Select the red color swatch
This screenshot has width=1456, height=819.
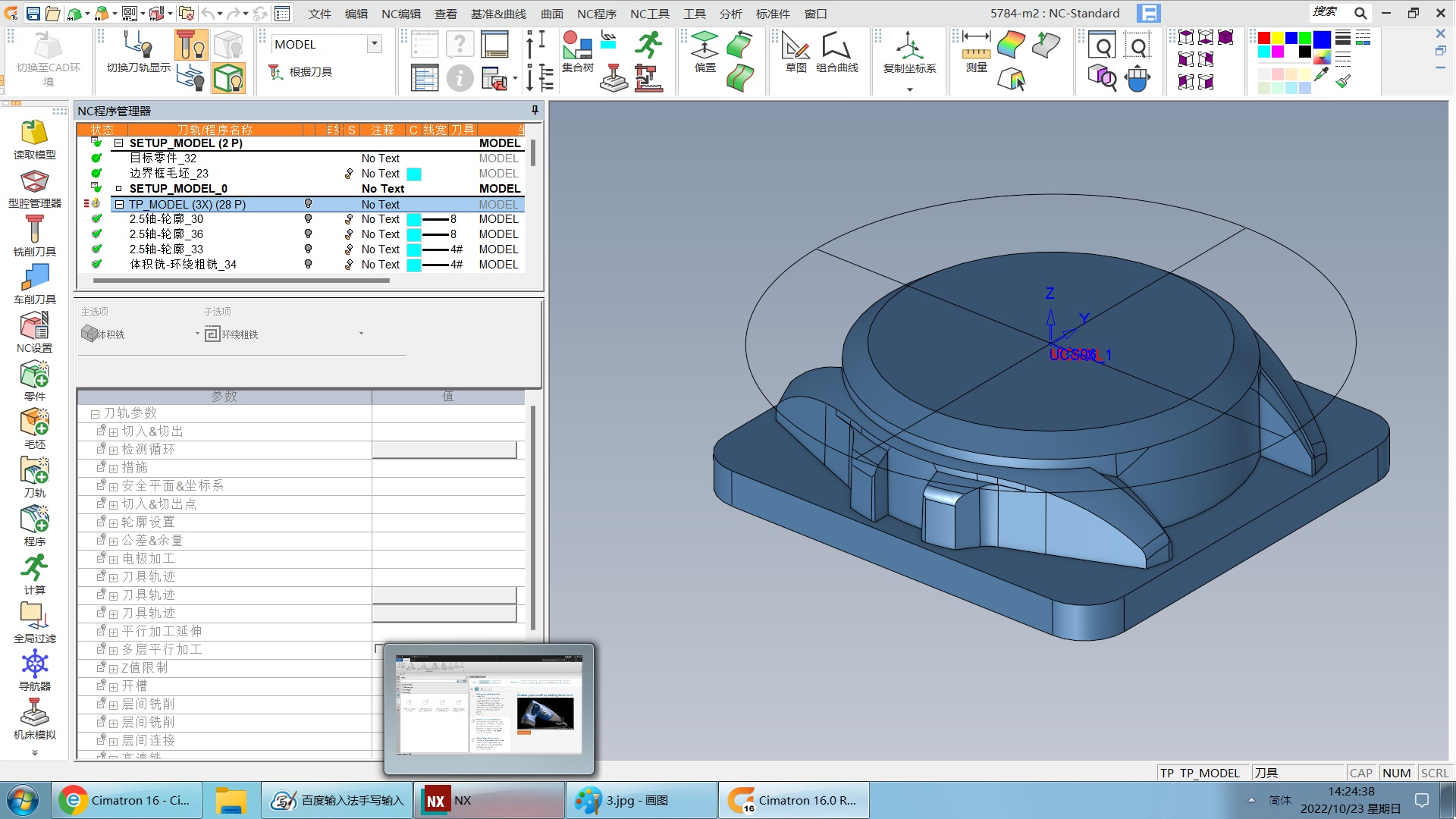click(1264, 38)
